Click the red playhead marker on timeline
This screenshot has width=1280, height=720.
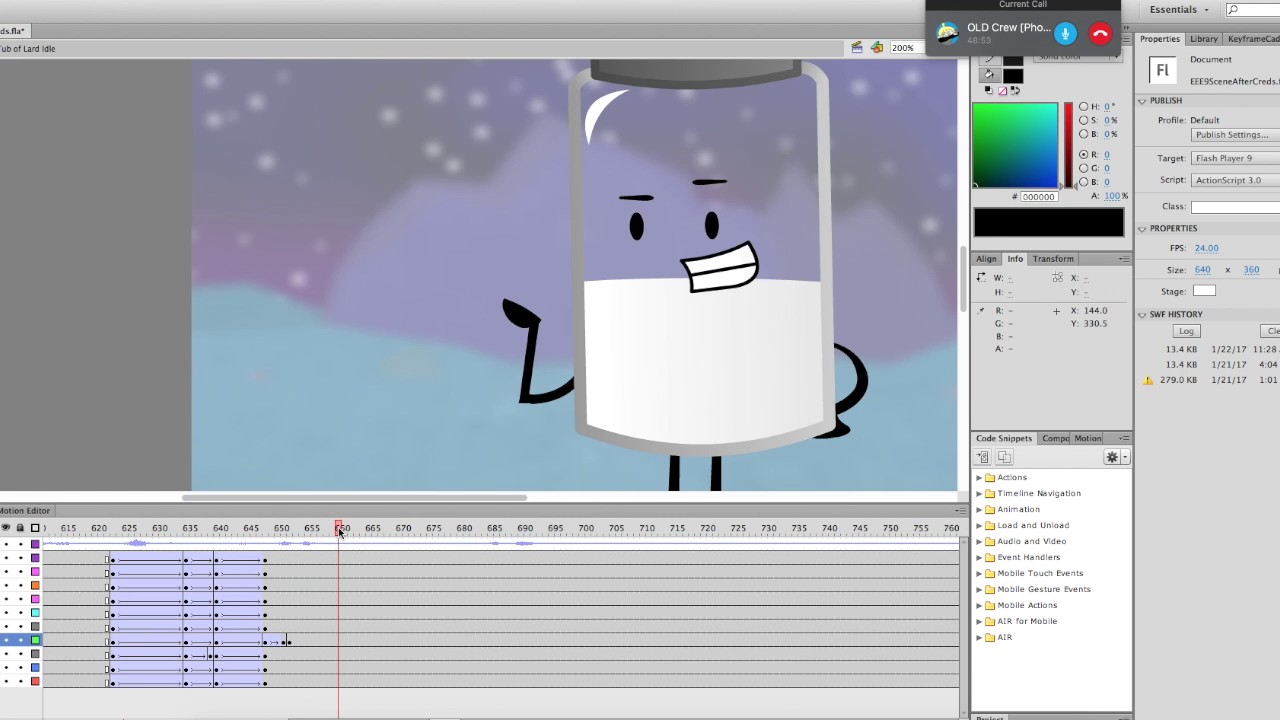click(339, 527)
